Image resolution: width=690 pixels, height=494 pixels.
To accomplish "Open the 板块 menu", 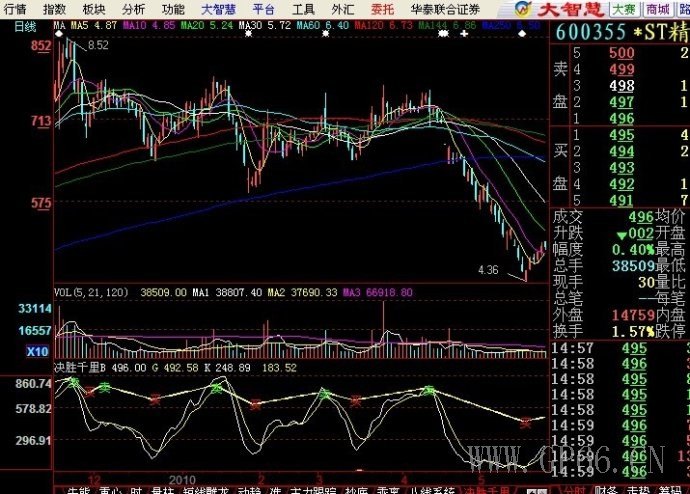I will (94, 8).
